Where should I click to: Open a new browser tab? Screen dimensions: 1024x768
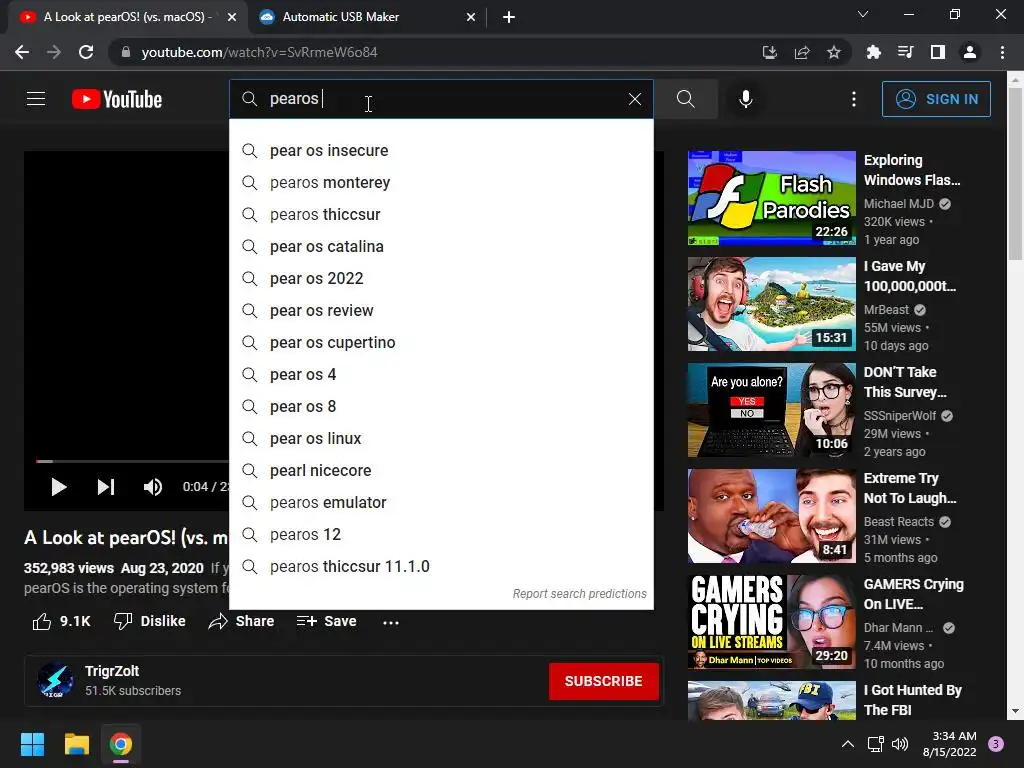coord(509,17)
